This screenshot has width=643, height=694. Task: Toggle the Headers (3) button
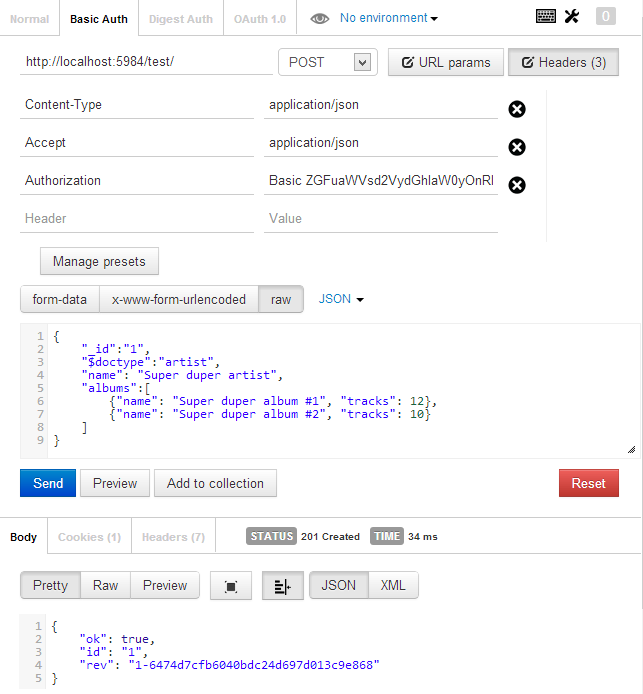(x=563, y=62)
